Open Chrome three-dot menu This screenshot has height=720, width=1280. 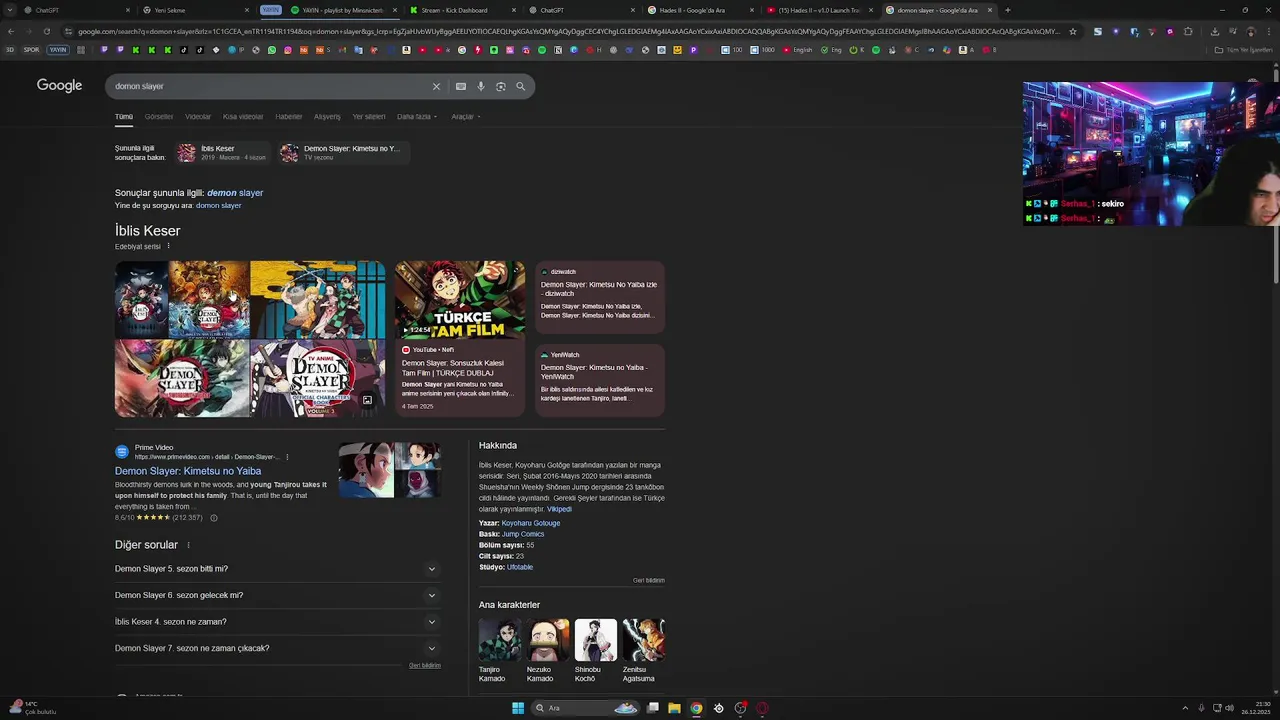[1269, 31]
